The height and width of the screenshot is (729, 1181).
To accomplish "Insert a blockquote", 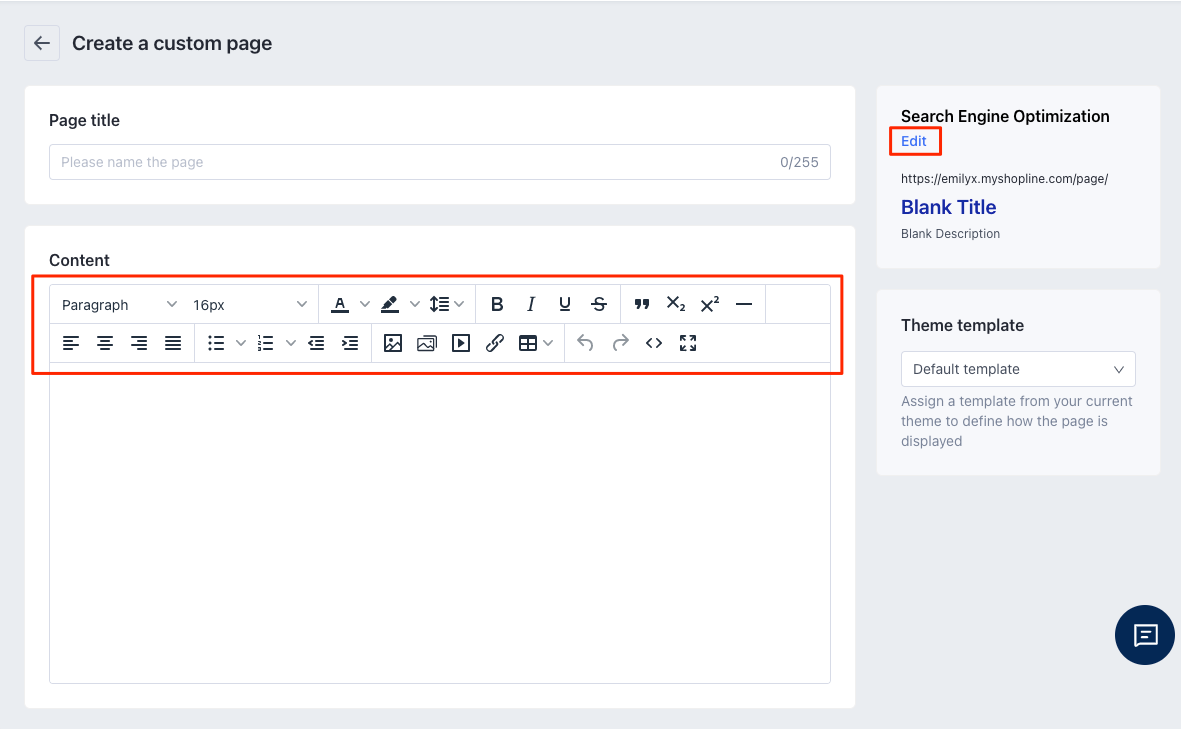I will pyautogui.click(x=642, y=304).
